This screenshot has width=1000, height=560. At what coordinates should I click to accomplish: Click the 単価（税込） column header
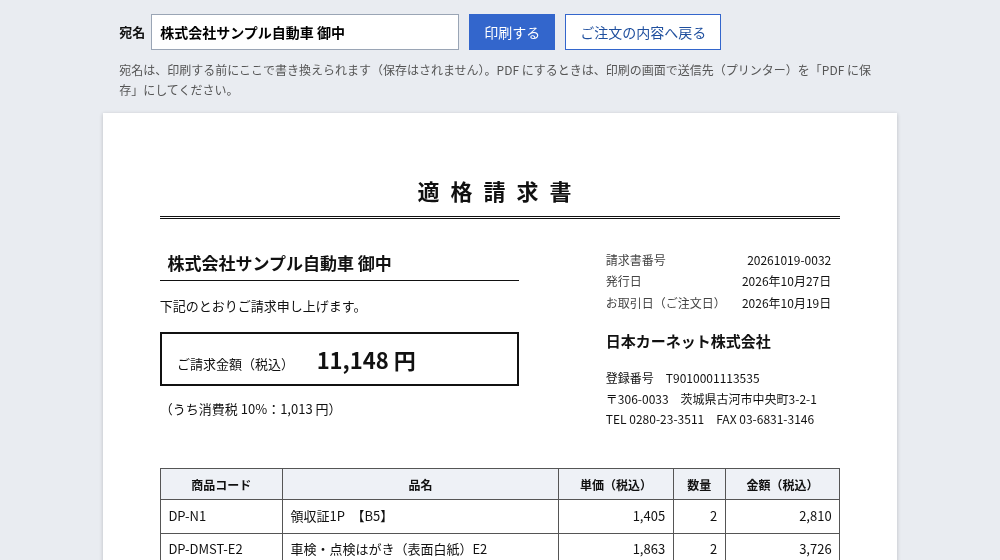[616, 485]
